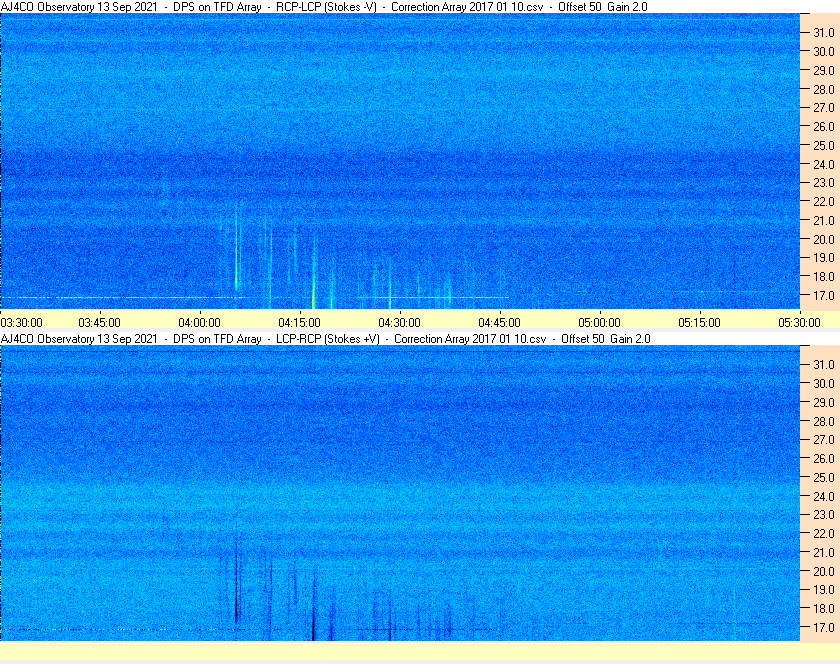Click 27.0 on the Stokes -V frequency axis
This screenshot has height=664, width=840.
click(824, 108)
